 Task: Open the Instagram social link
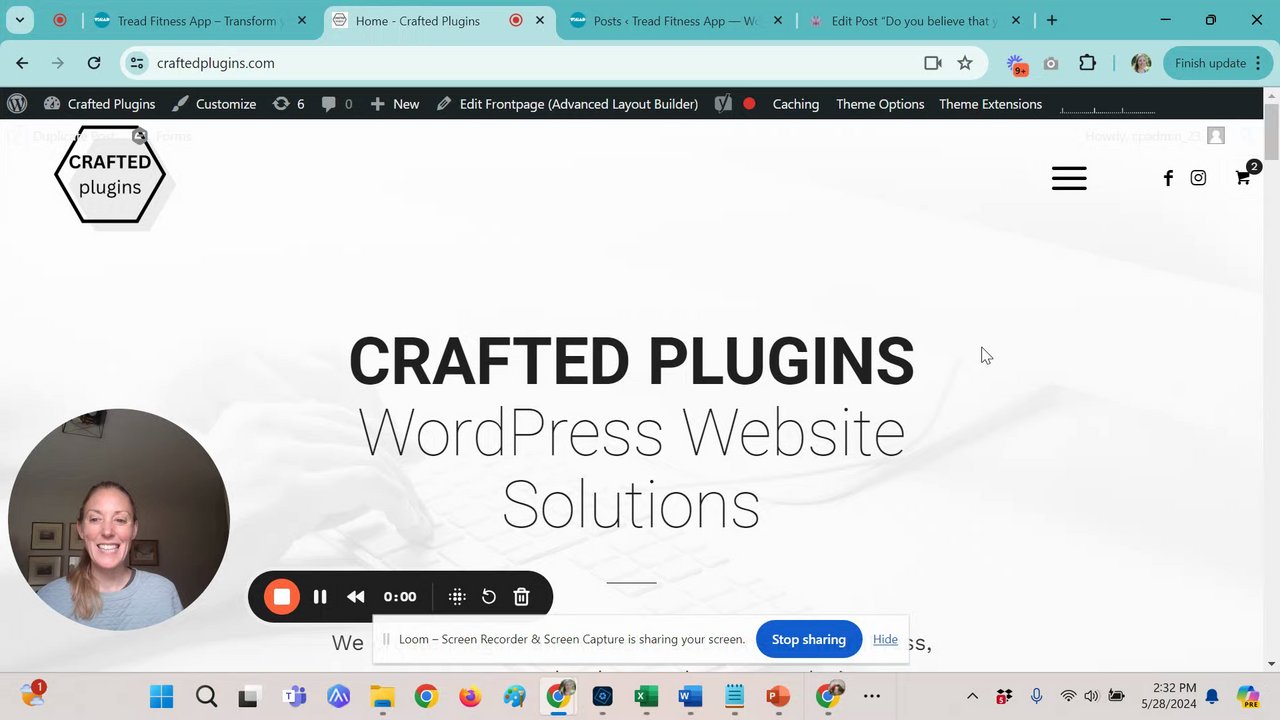pos(1198,178)
